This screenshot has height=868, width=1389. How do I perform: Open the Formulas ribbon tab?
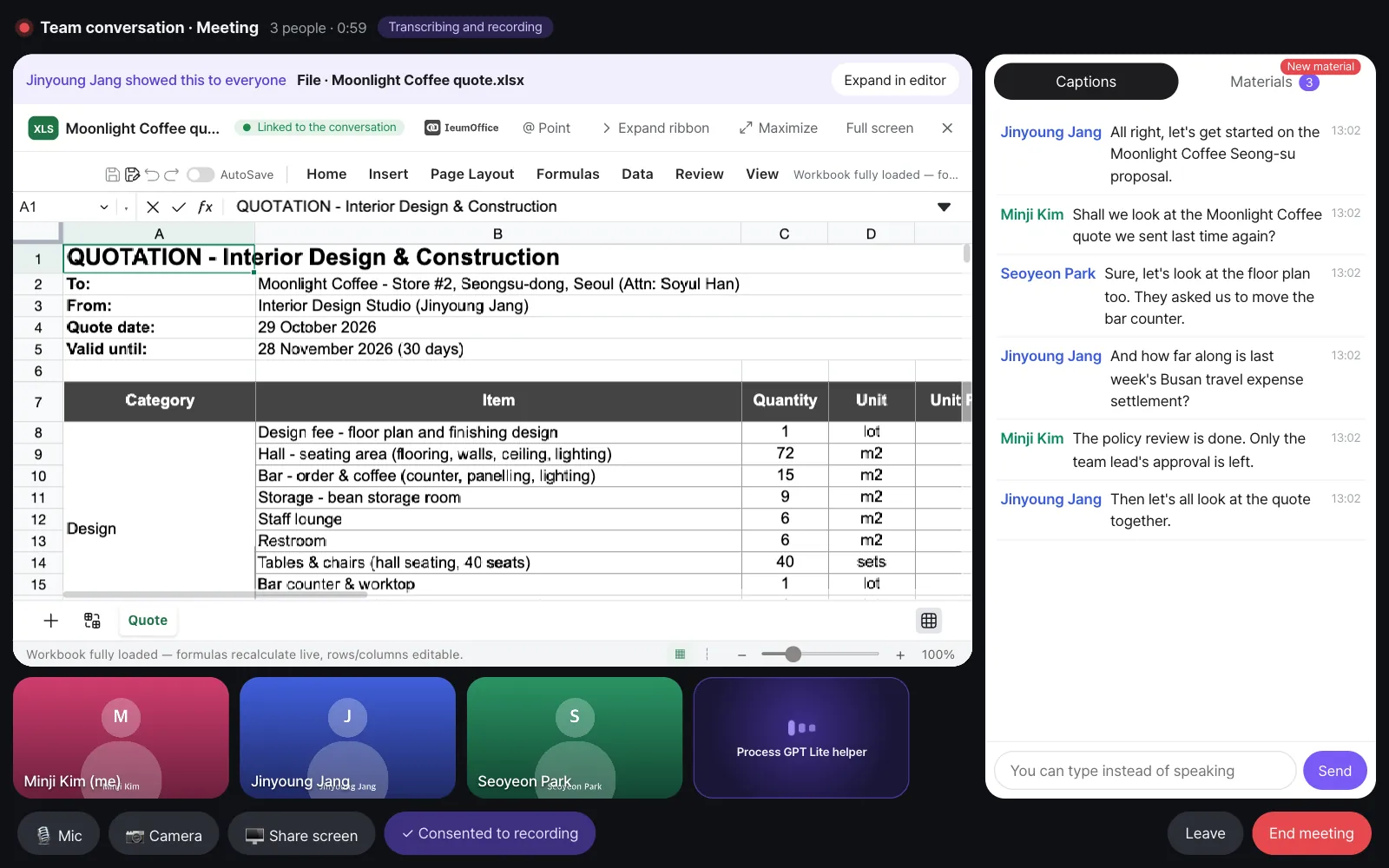[568, 174]
